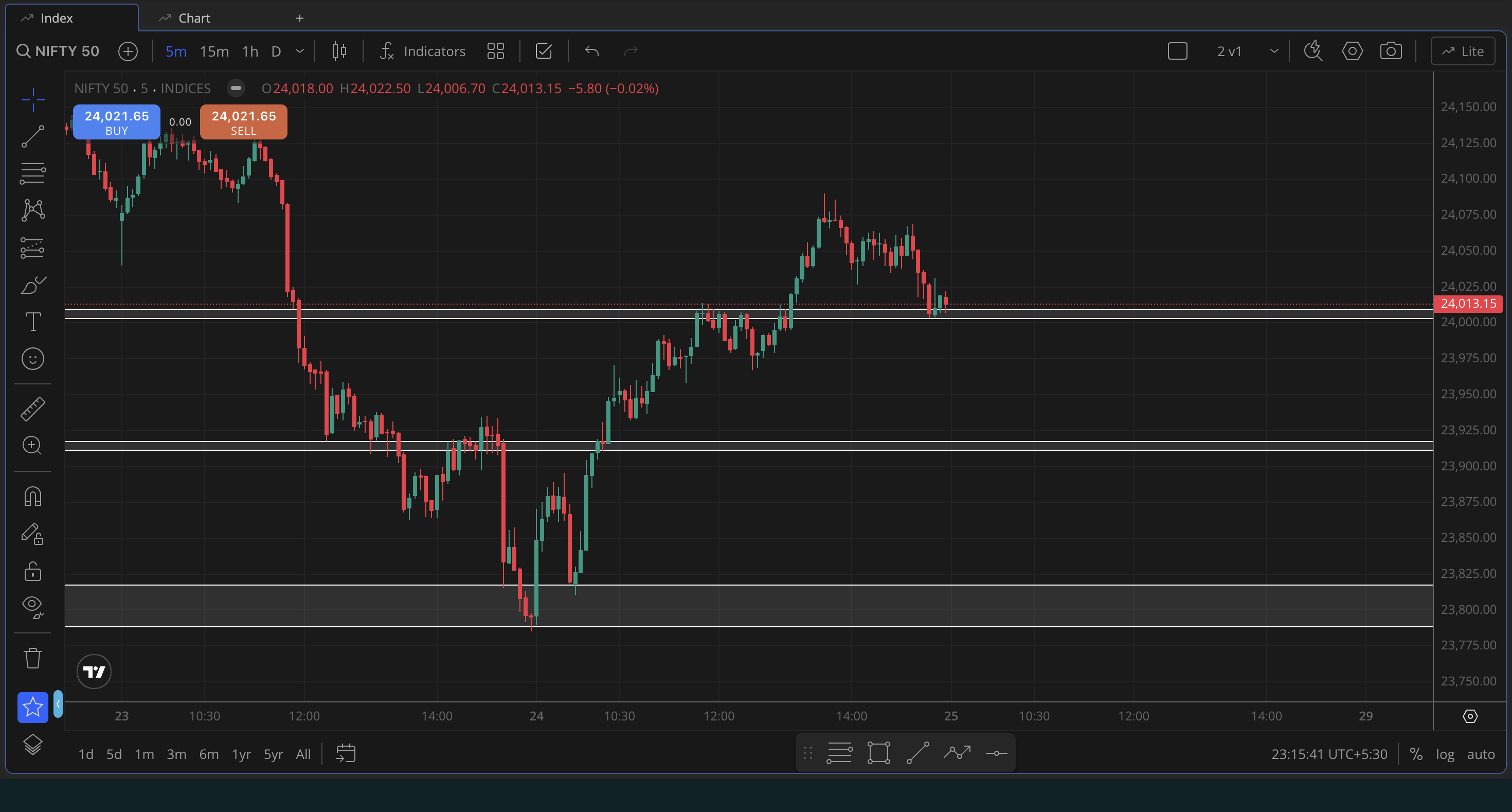Toggle the favorites star toolbar button

(x=33, y=707)
